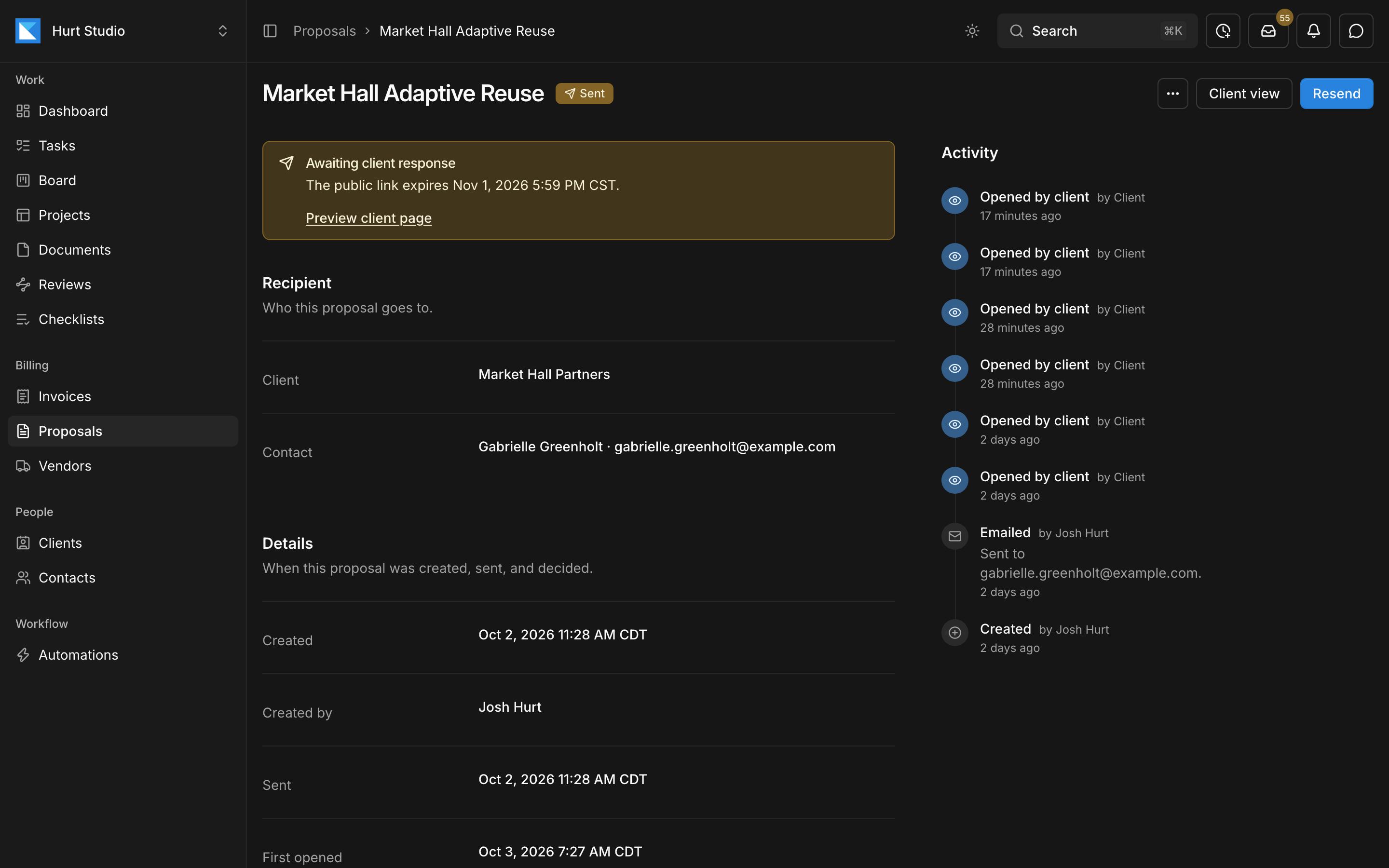The height and width of the screenshot is (868, 1389).
Task: Open the time tracker clock icon
Action: [x=1223, y=31]
